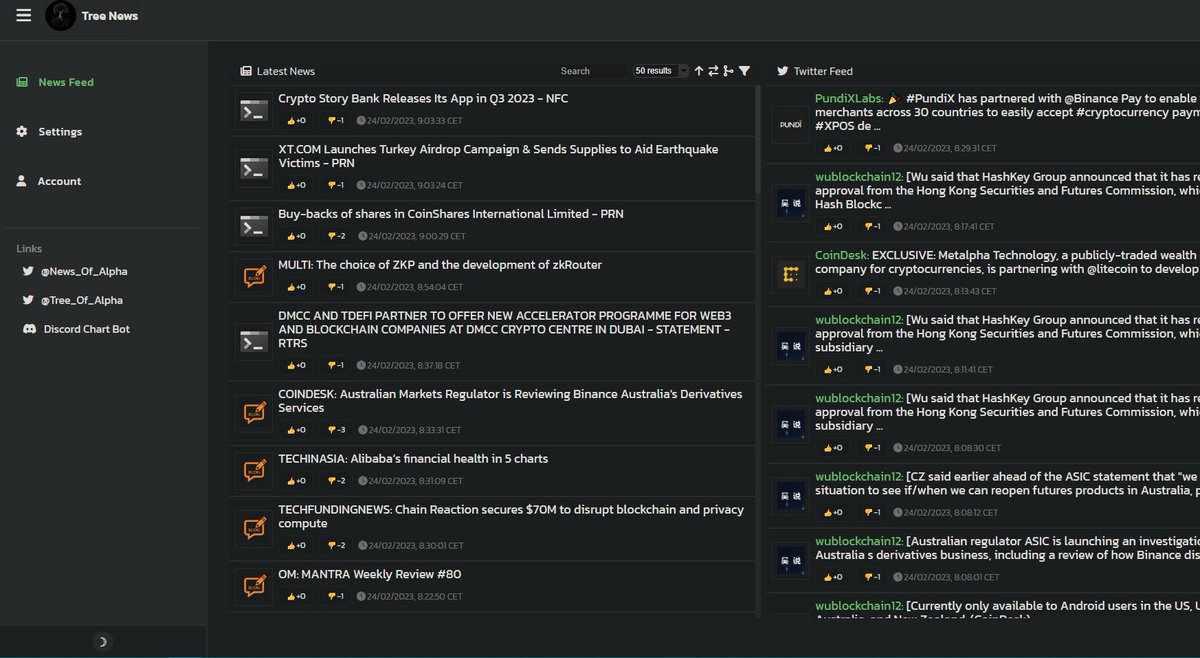Click the Links sidebar label
This screenshot has width=1200, height=658.
coord(29,248)
